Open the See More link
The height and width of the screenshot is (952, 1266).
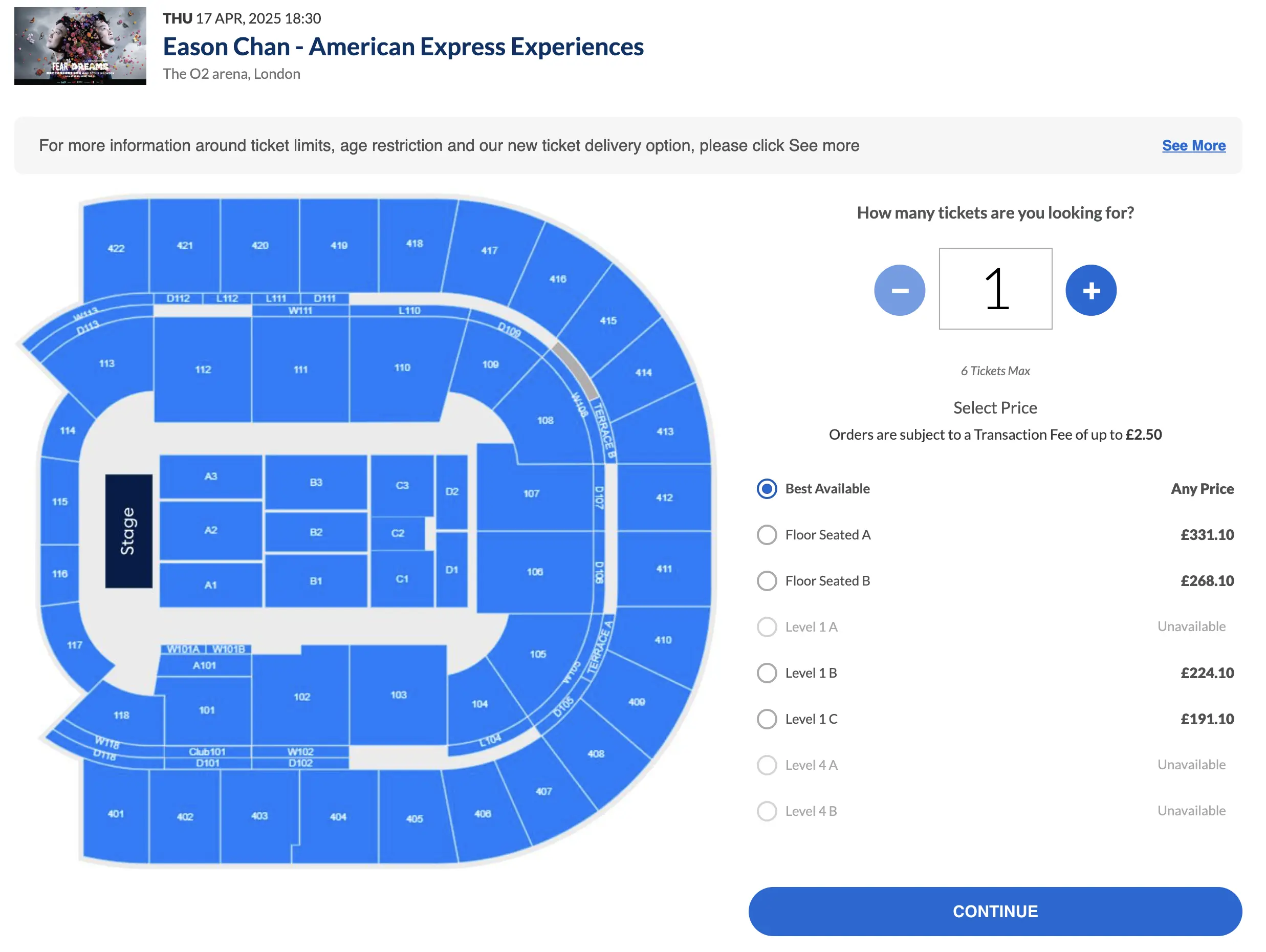click(x=1193, y=145)
